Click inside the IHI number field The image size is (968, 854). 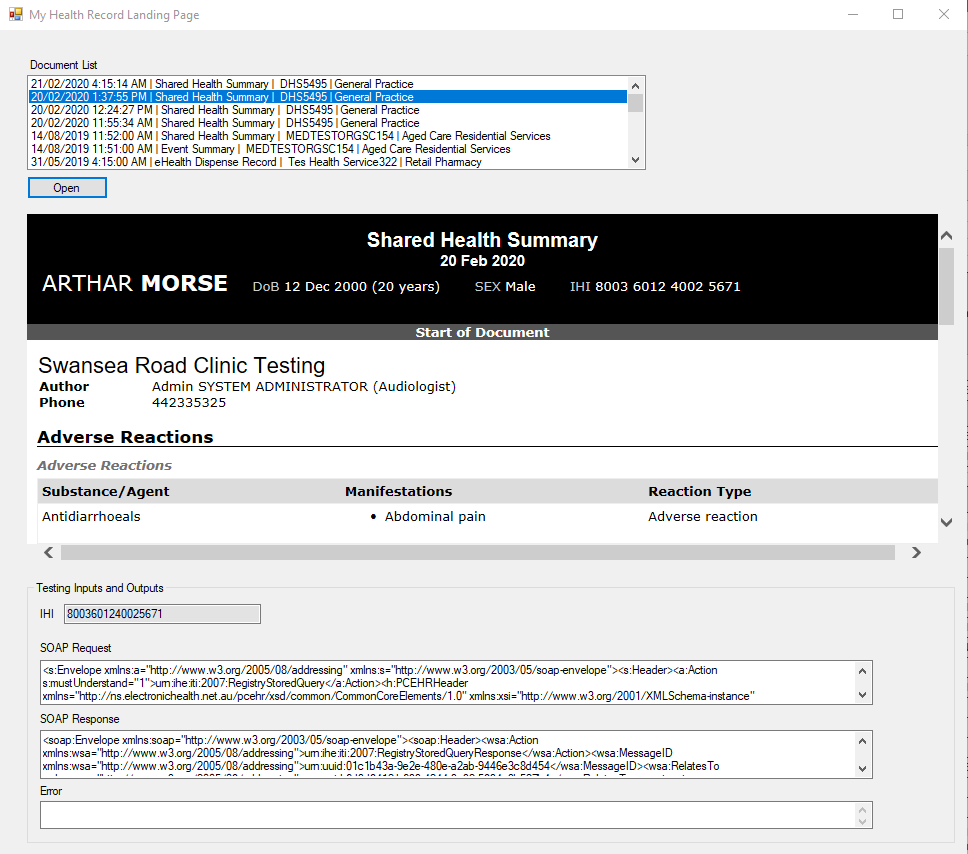[160, 614]
